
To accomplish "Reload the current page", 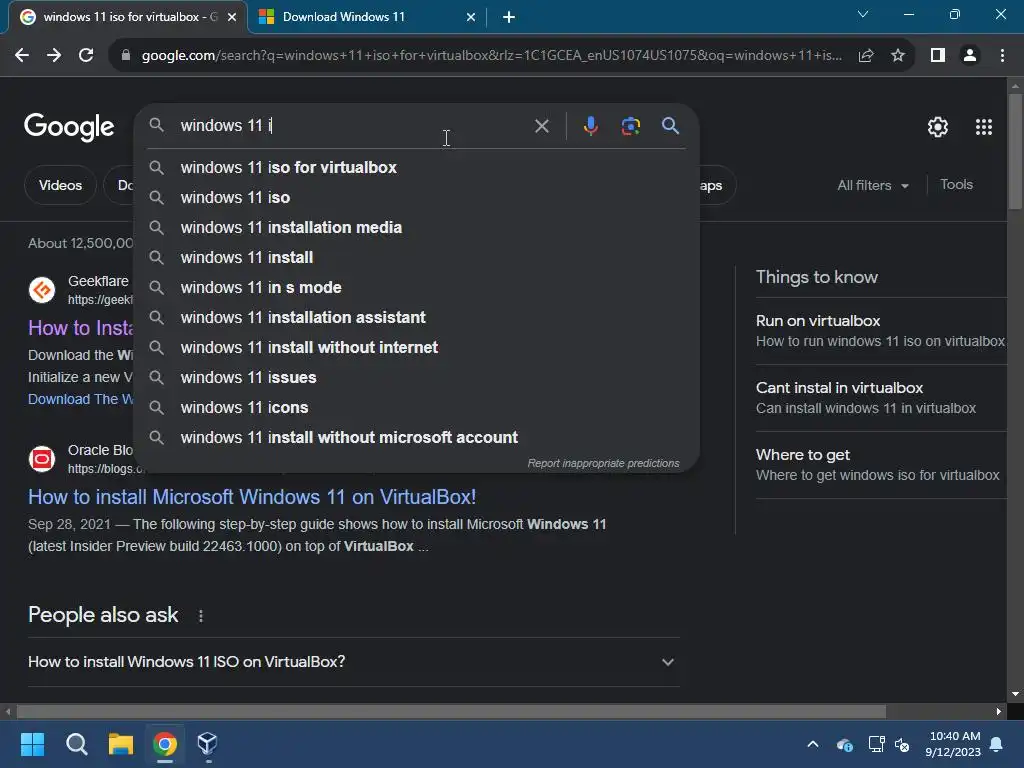I will 86,56.
